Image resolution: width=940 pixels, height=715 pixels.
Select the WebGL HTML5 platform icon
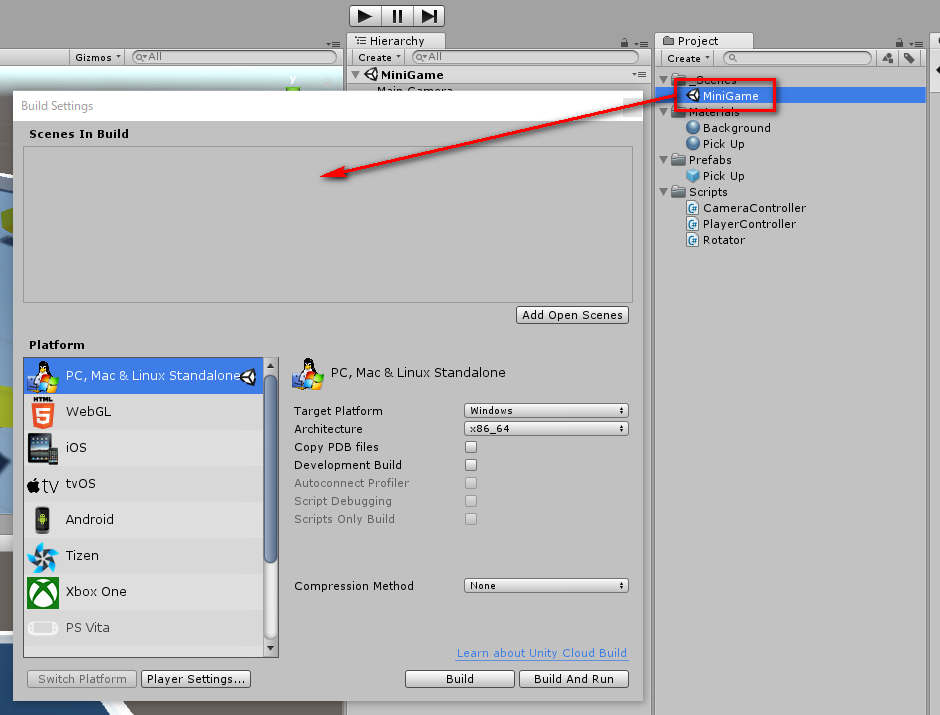pyautogui.click(x=43, y=412)
